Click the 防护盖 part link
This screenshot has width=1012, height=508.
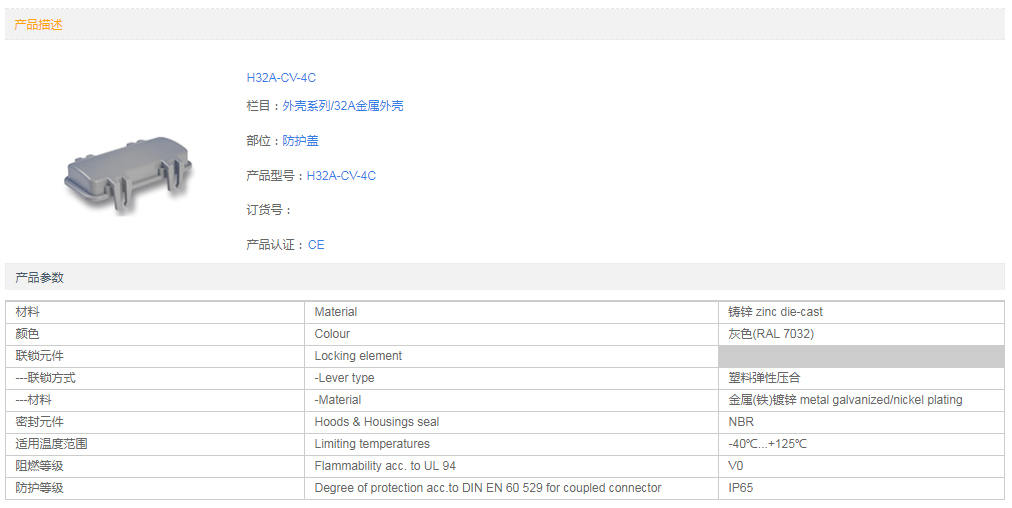300,141
